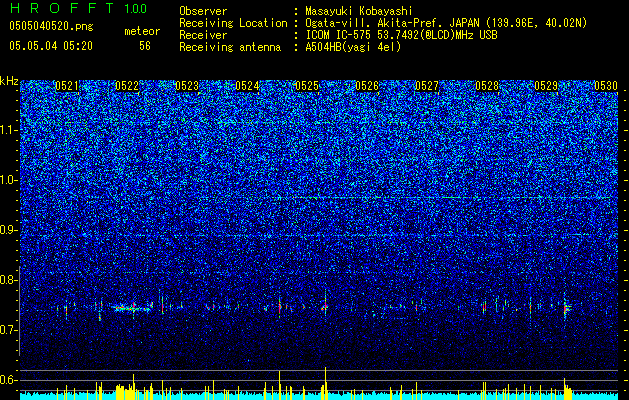Click the 0530 time marker

tap(606, 86)
